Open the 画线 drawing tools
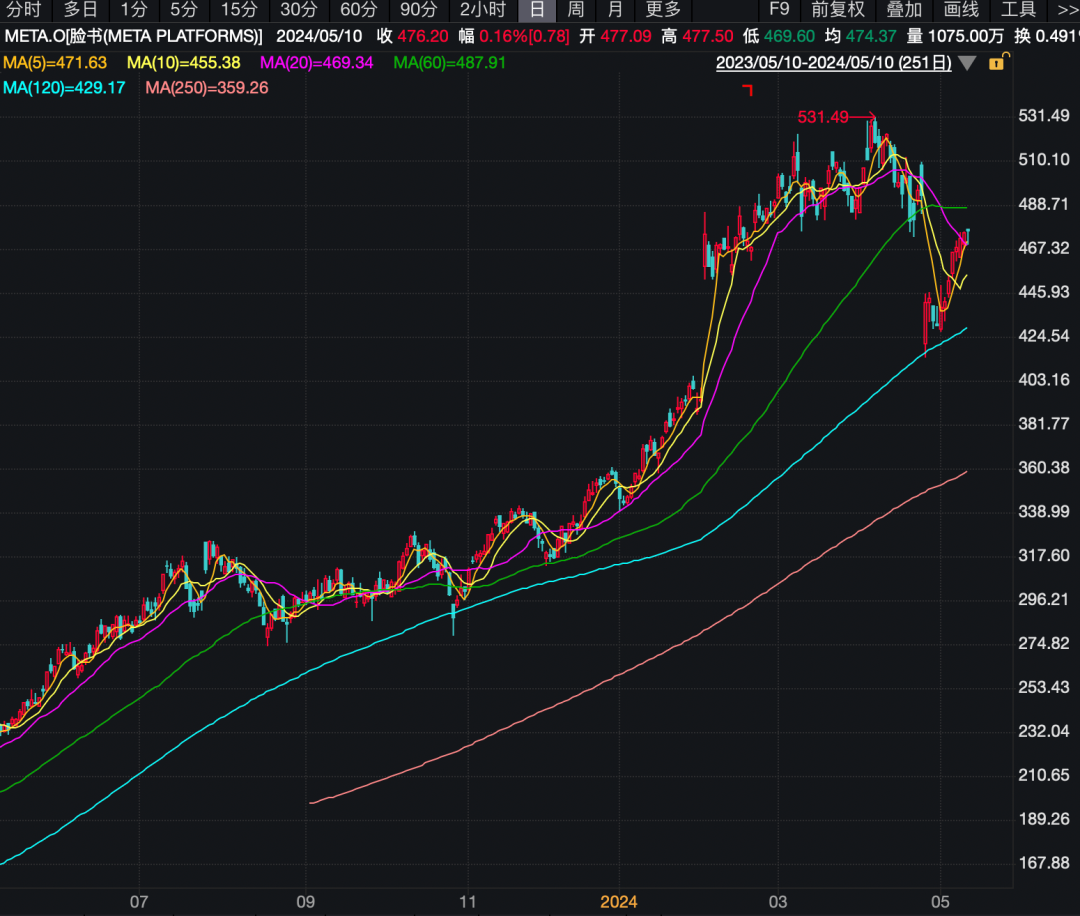This screenshot has width=1080, height=916. click(961, 10)
